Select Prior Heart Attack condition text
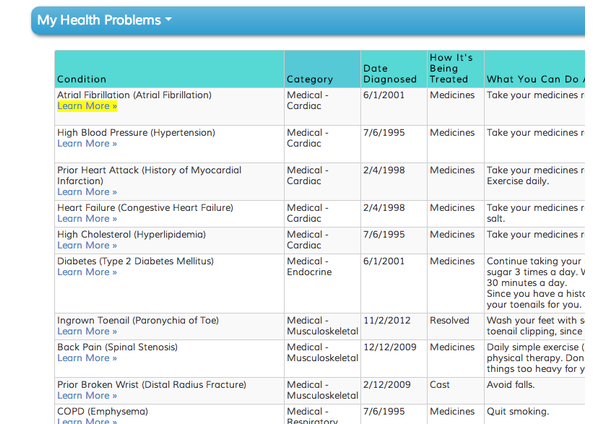 tap(149, 175)
